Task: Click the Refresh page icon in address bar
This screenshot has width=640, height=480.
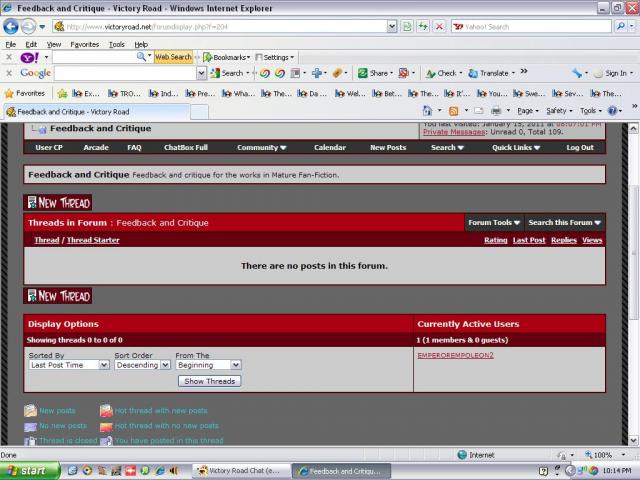Action: [x=423, y=26]
